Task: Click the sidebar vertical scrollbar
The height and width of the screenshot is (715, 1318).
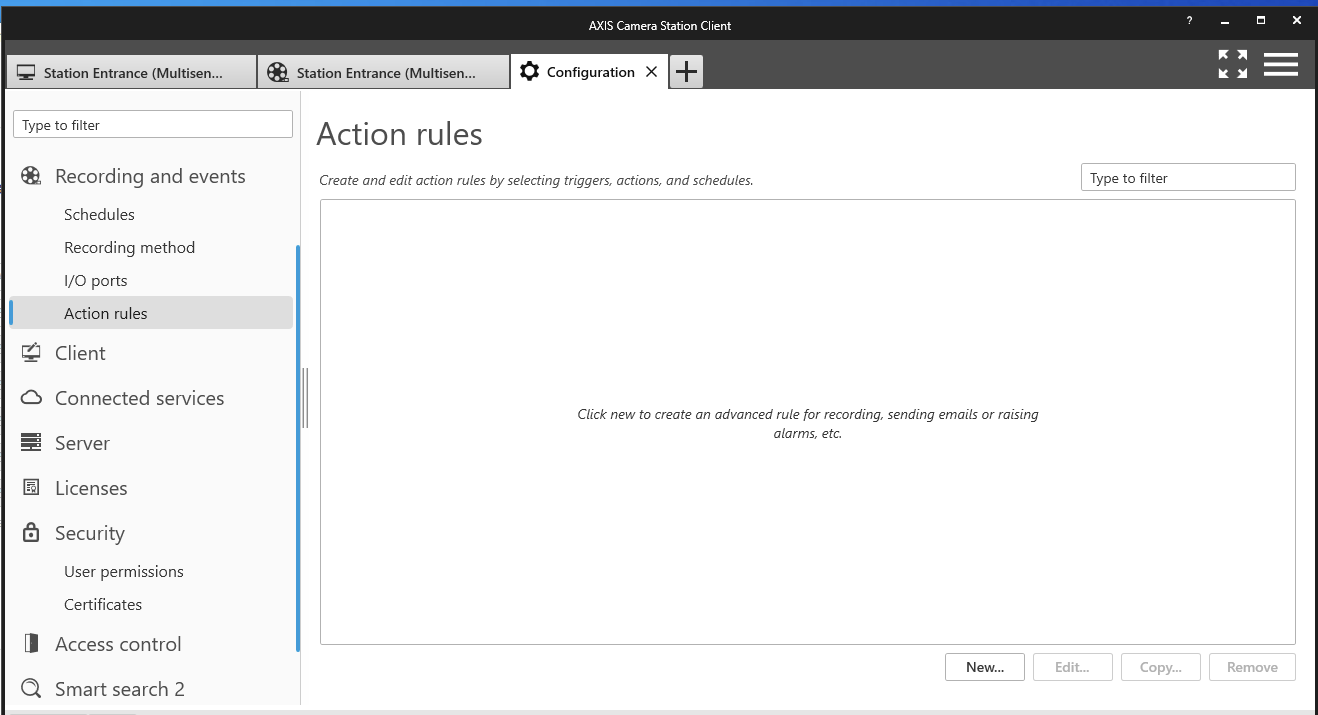Action: 298,450
